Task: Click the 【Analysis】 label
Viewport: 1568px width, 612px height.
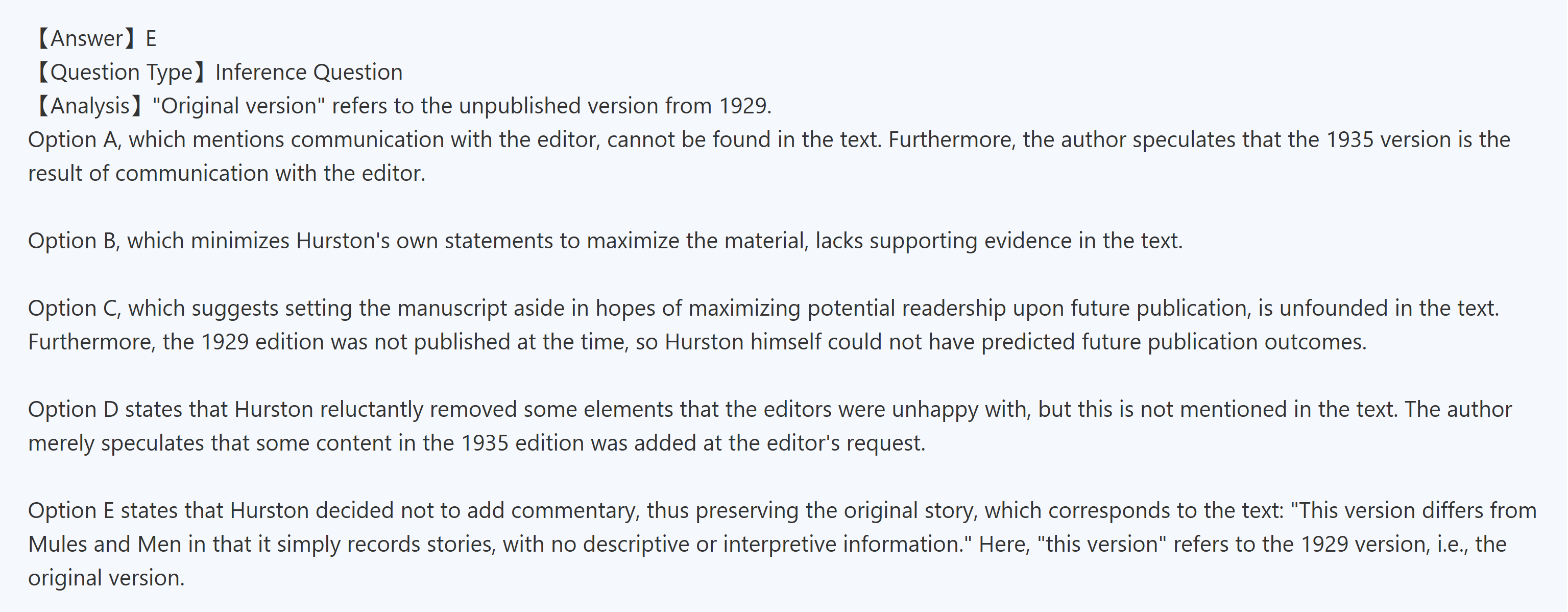Action: pos(89,106)
